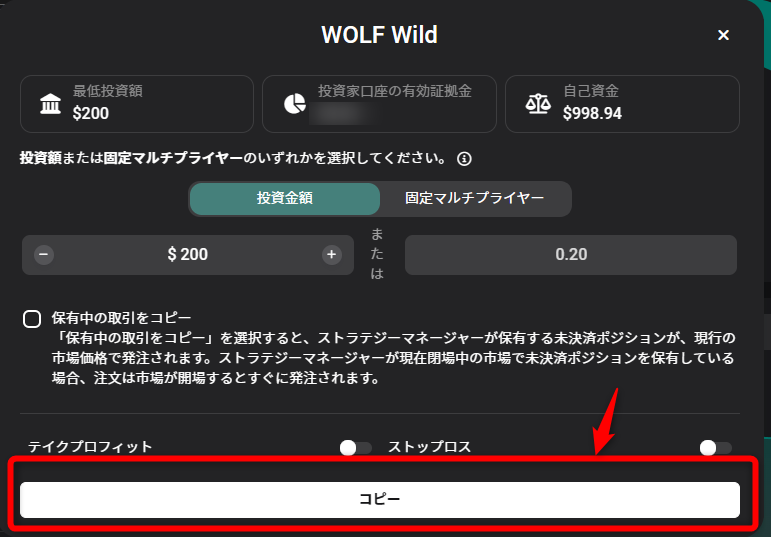The width and height of the screenshot is (771, 537).
Task: Click the ストップロス label
Action: [x=429, y=447]
